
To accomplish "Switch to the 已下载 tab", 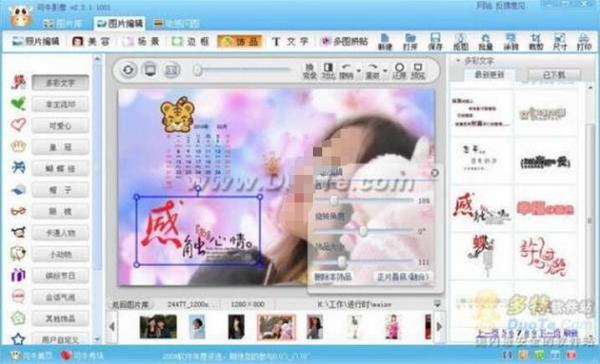I will pos(554,75).
